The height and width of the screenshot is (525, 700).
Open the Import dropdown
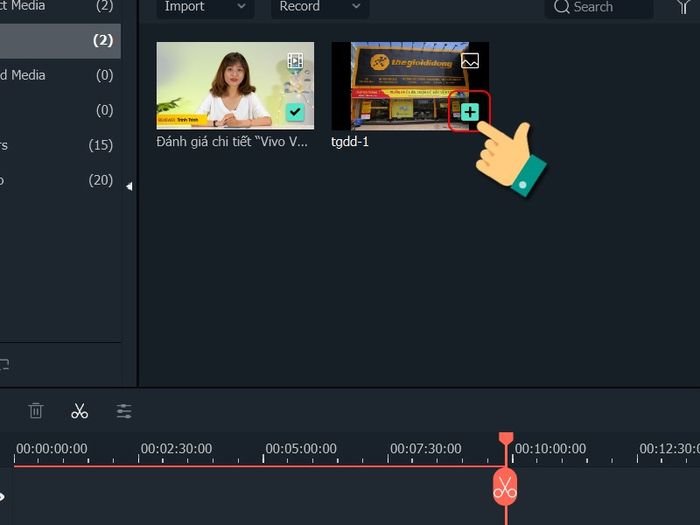click(205, 7)
